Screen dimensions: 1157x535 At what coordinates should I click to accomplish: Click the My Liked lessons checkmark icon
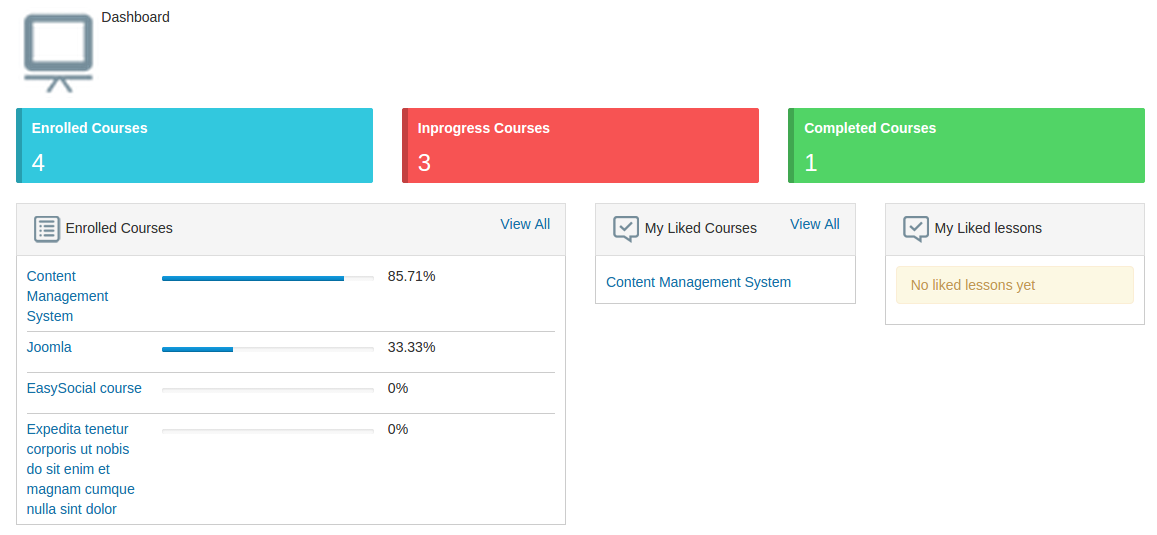coord(916,229)
